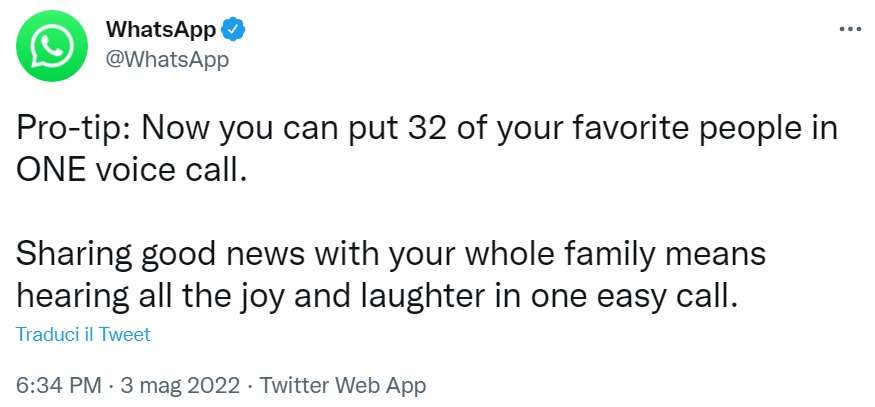Visit the @WhatsApp handle

[x=167, y=59]
